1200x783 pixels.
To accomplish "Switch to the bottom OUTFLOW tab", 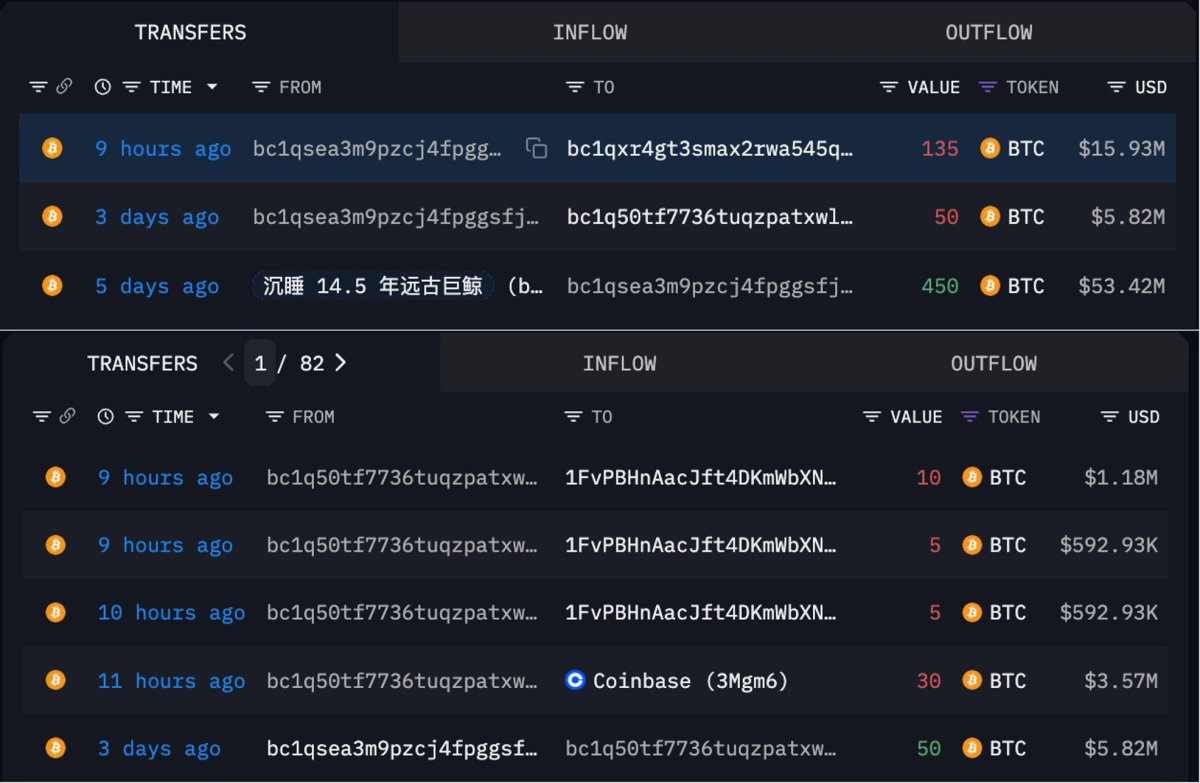I will coord(994,363).
